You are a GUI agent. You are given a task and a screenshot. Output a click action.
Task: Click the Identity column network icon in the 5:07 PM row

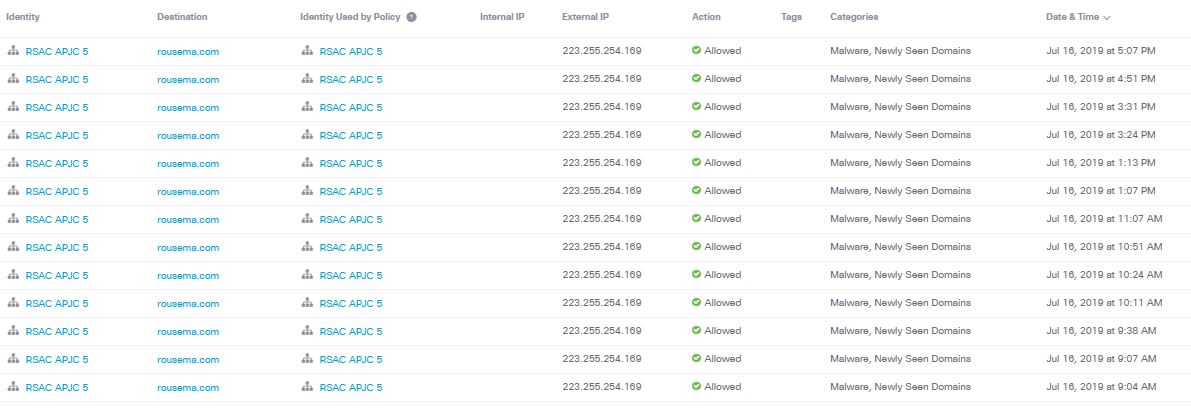(13, 50)
